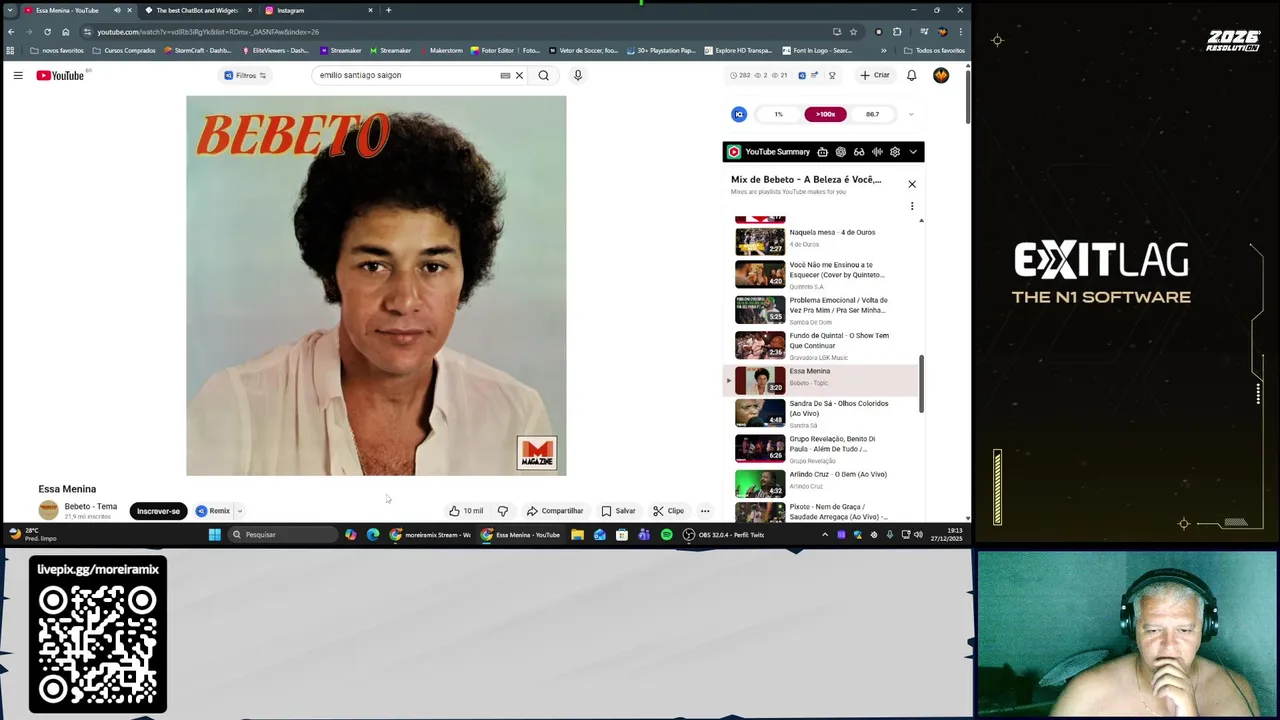The height and width of the screenshot is (720, 1280).
Task: Click the Compartilhar share button
Action: point(555,511)
